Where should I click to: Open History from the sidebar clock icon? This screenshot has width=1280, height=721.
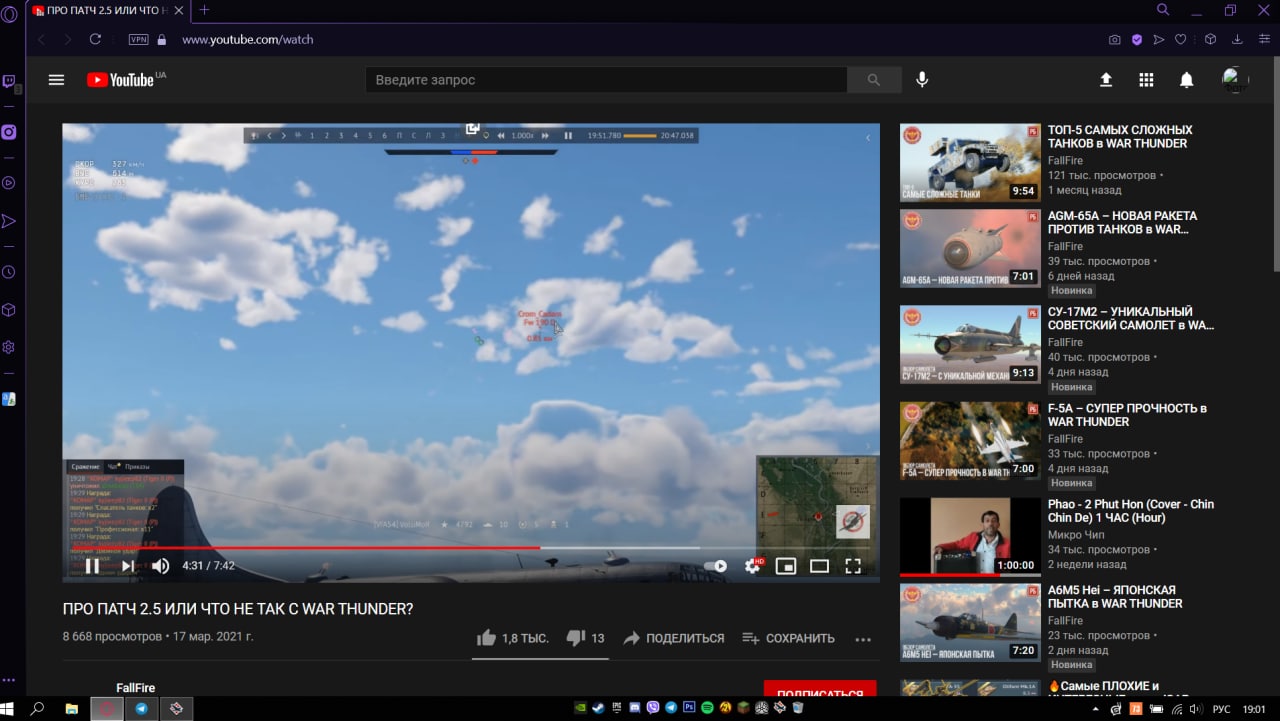(9, 272)
